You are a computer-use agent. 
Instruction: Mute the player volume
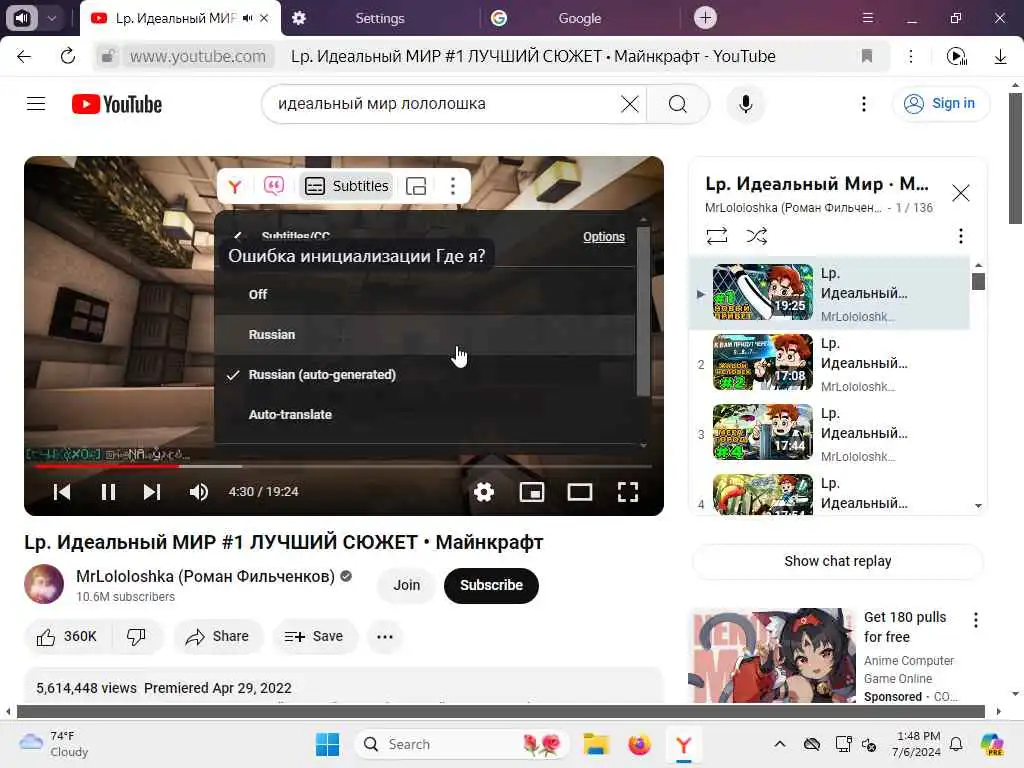click(x=199, y=492)
